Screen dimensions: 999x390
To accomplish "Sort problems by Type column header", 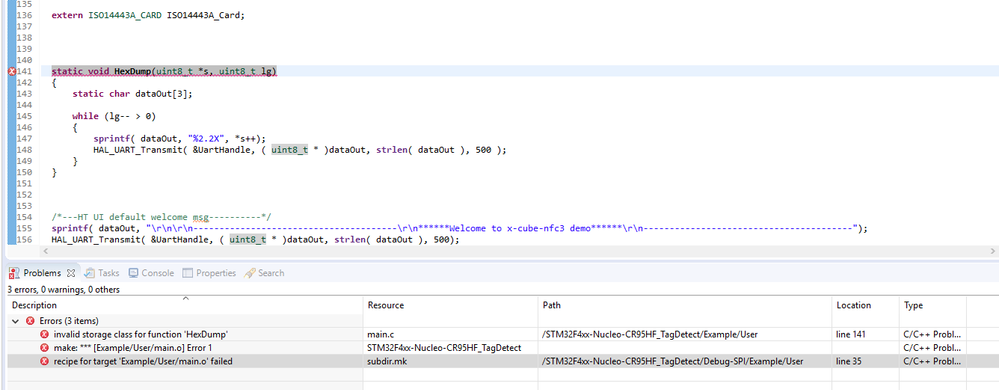I will [933, 305].
